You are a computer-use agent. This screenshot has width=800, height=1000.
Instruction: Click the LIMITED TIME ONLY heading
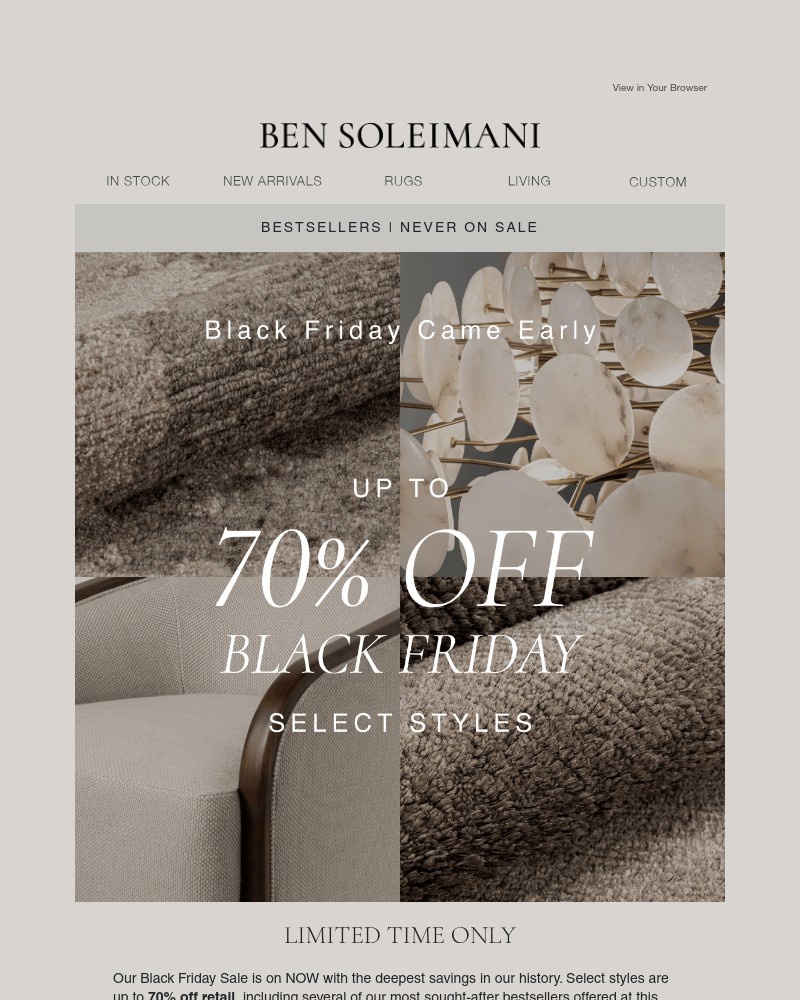coord(400,935)
